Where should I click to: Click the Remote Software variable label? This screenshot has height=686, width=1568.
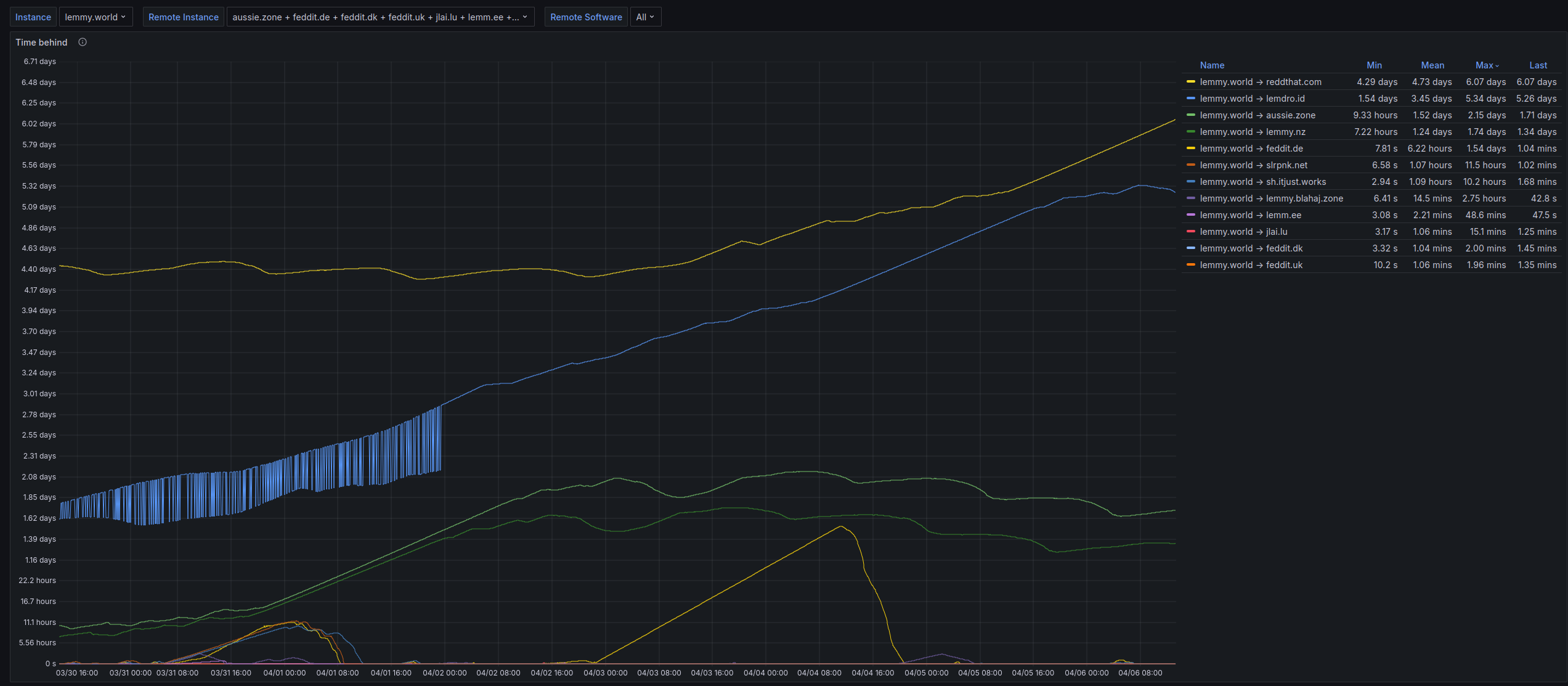click(x=586, y=17)
